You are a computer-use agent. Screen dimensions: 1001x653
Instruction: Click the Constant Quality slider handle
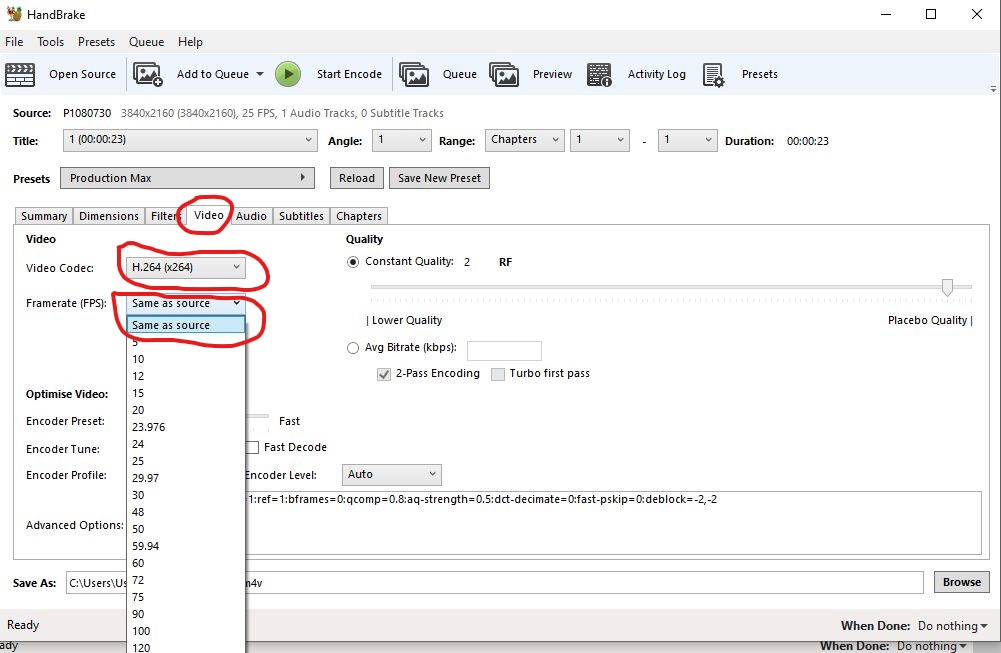pos(947,287)
